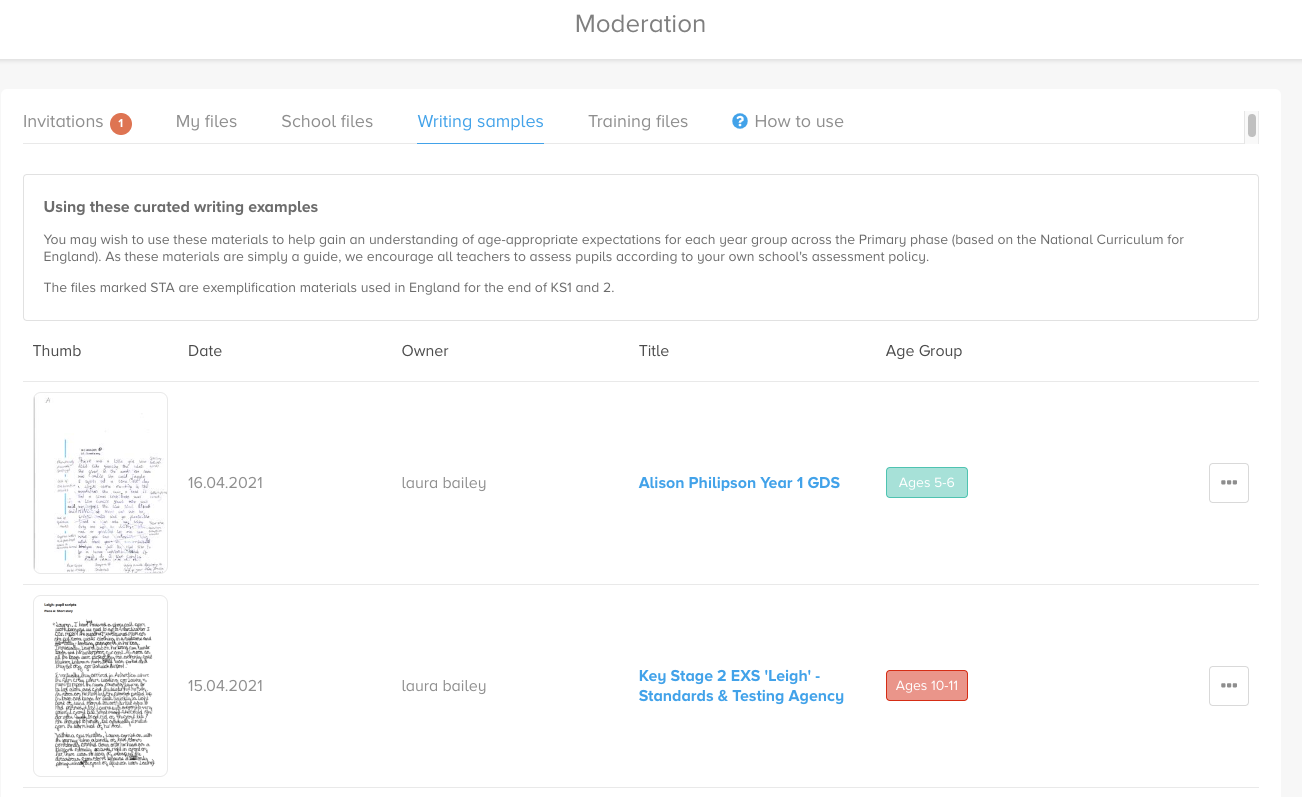Screen dimensions: 1302x797
Task: Open the School files tab
Action: [327, 121]
